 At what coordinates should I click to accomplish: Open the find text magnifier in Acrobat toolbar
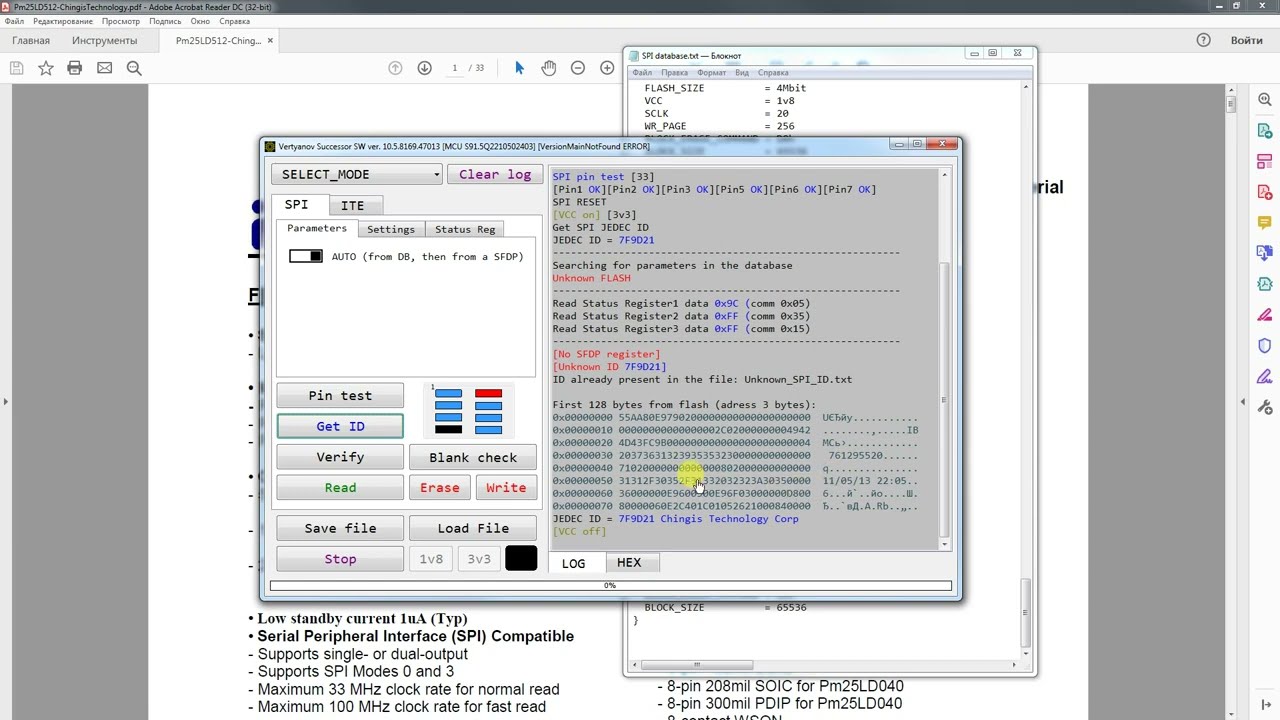point(134,68)
